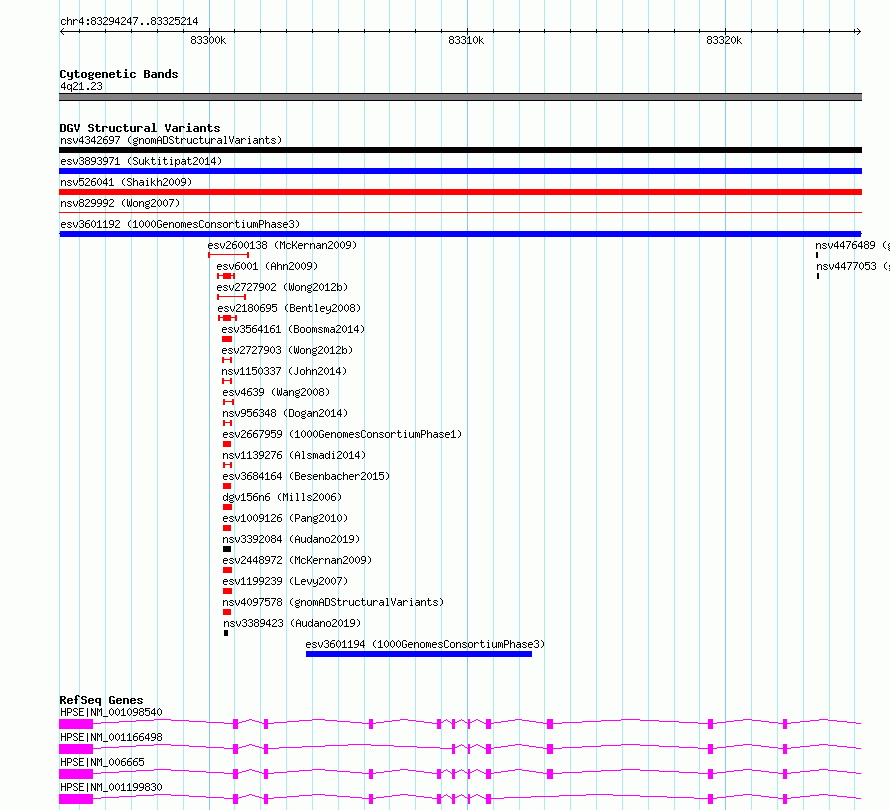The width and height of the screenshot is (890, 810).
Task: Click the 83300k ruler mark
Action: [208, 40]
